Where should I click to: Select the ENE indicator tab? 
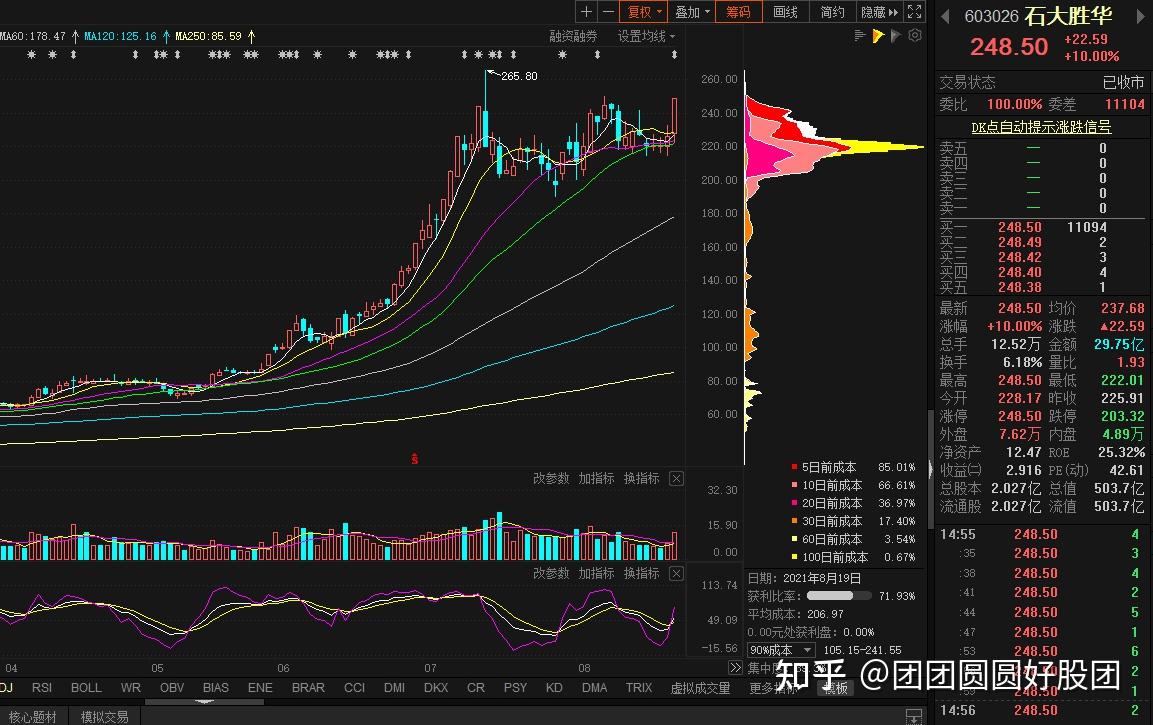point(260,688)
